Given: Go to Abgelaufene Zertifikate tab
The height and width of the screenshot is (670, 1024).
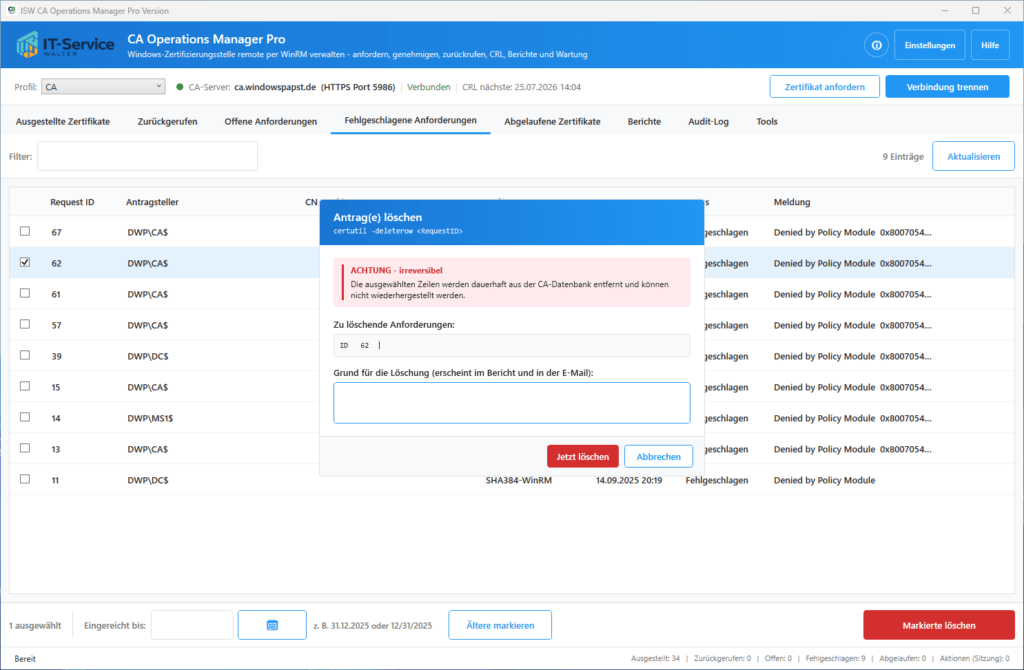Looking at the screenshot, I should coord(552,121).
